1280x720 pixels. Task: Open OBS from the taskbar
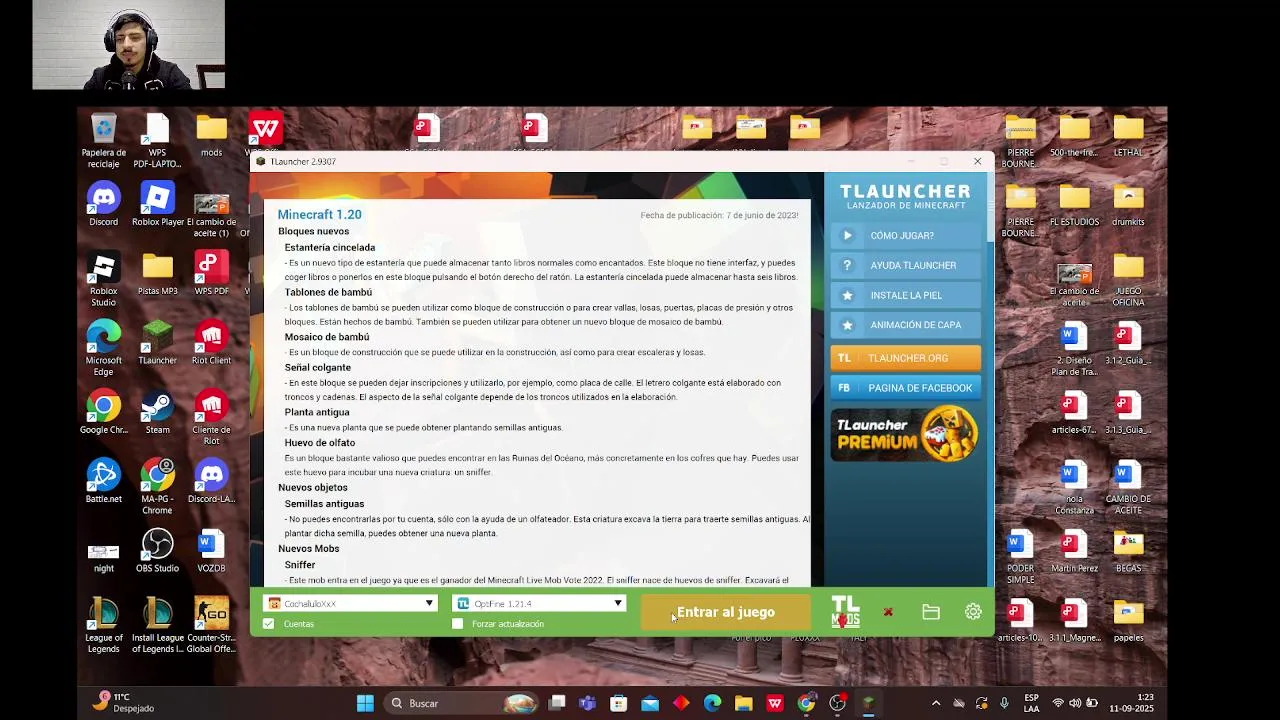pos(838,704)
